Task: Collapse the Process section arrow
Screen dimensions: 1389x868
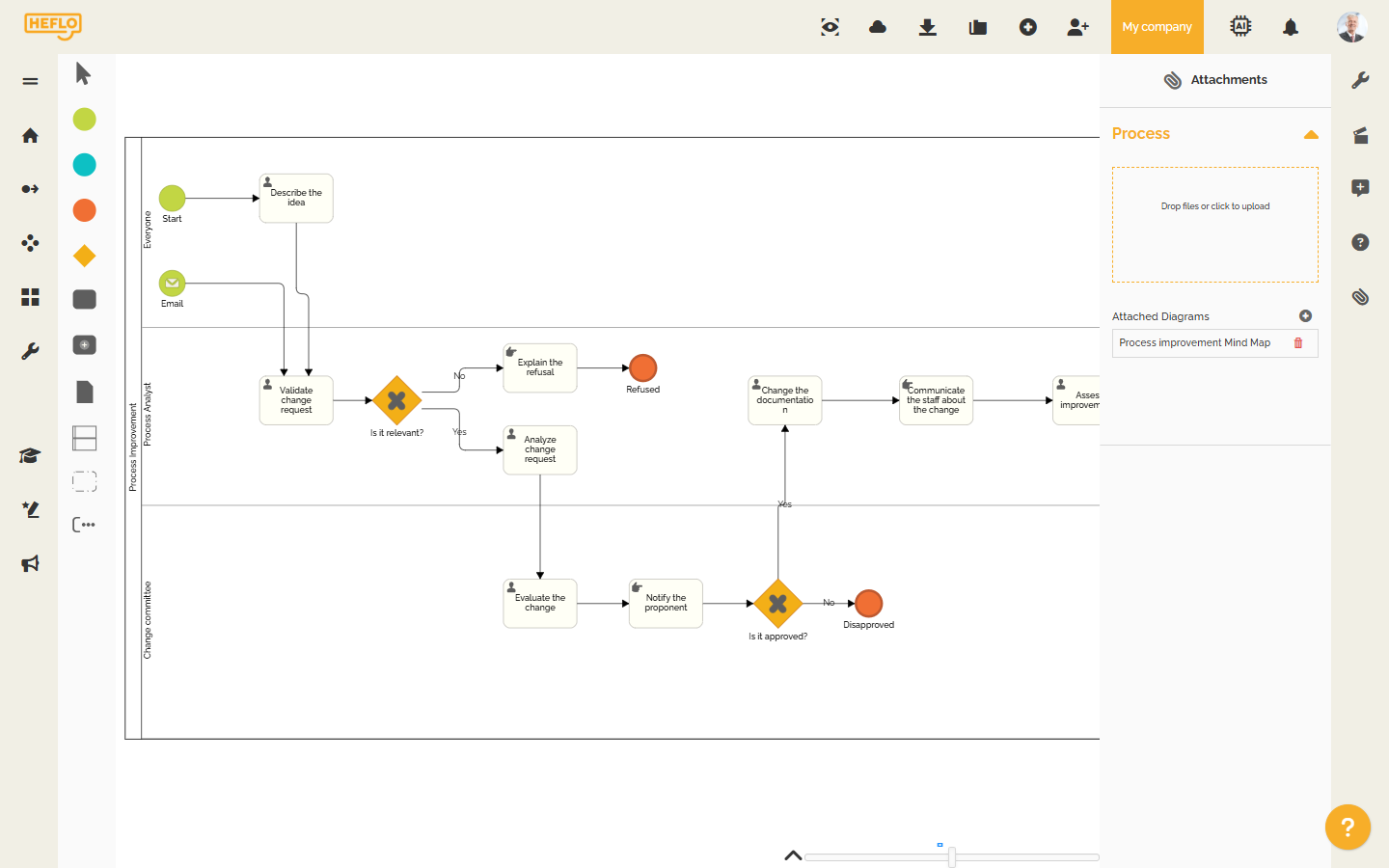Action: (1311, 135)
